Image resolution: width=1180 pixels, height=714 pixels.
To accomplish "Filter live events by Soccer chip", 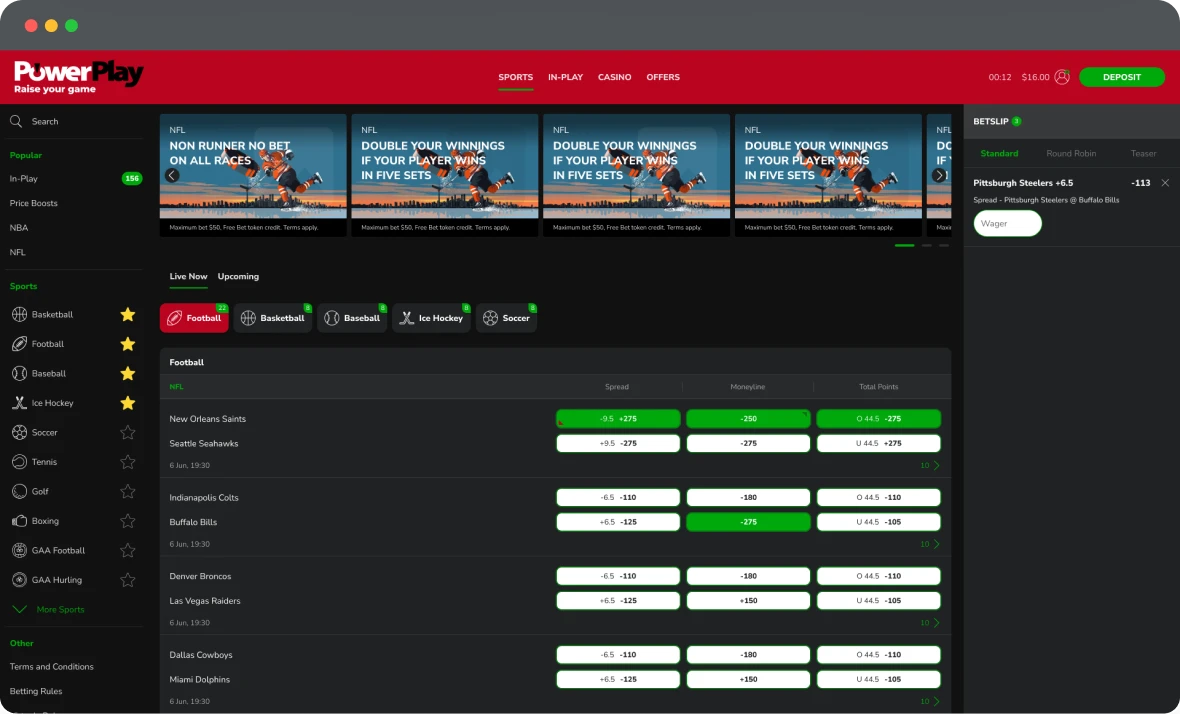I will click(x=506, y=318).
